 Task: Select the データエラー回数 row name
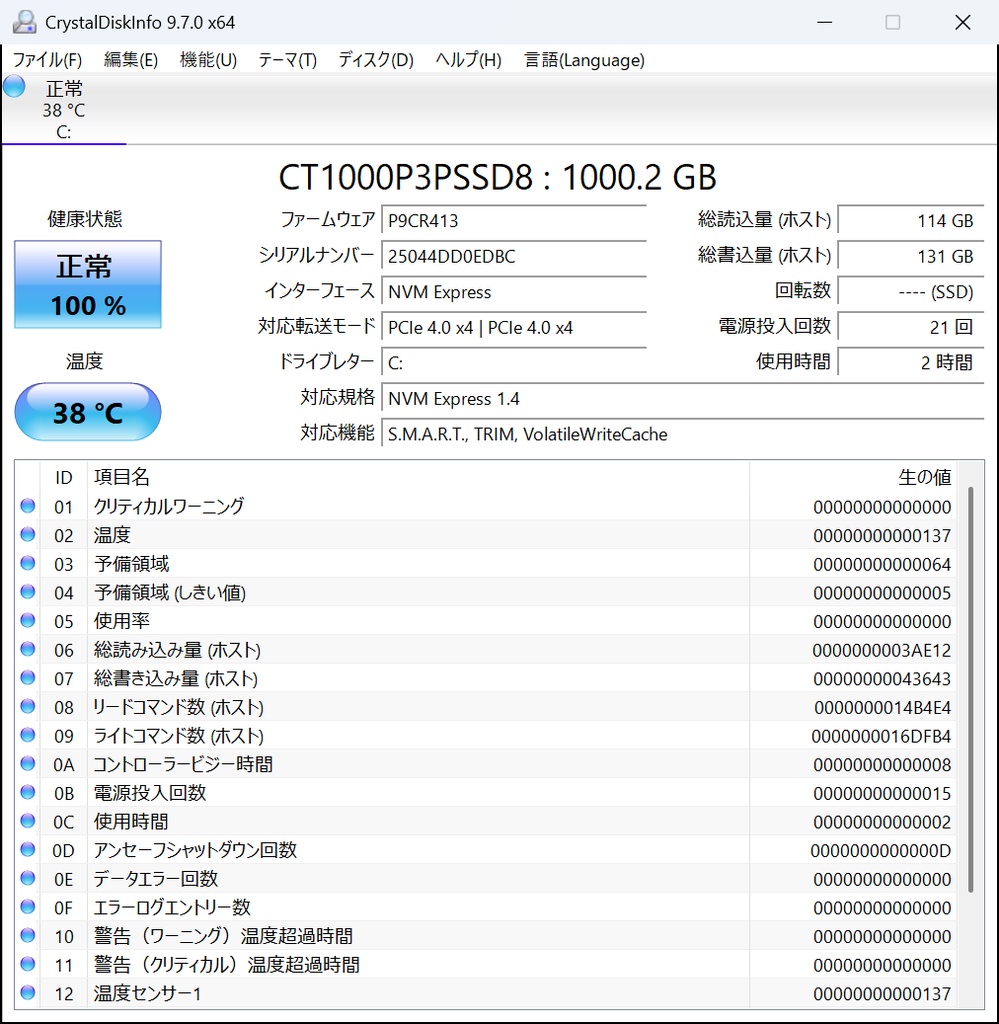coord(155,878)
